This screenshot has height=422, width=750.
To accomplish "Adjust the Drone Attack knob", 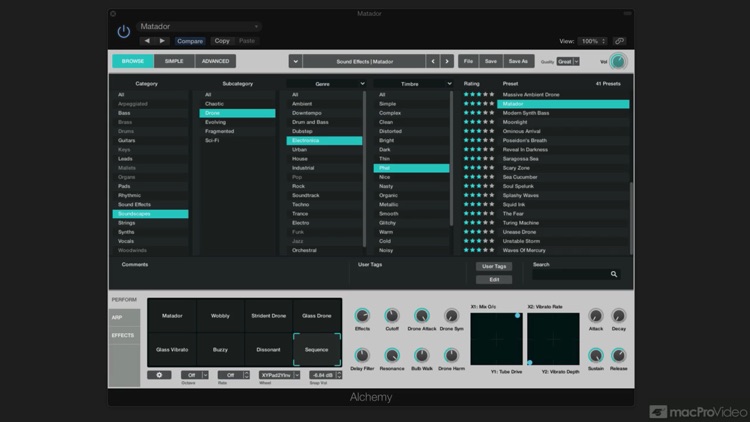I will point(421,316).
